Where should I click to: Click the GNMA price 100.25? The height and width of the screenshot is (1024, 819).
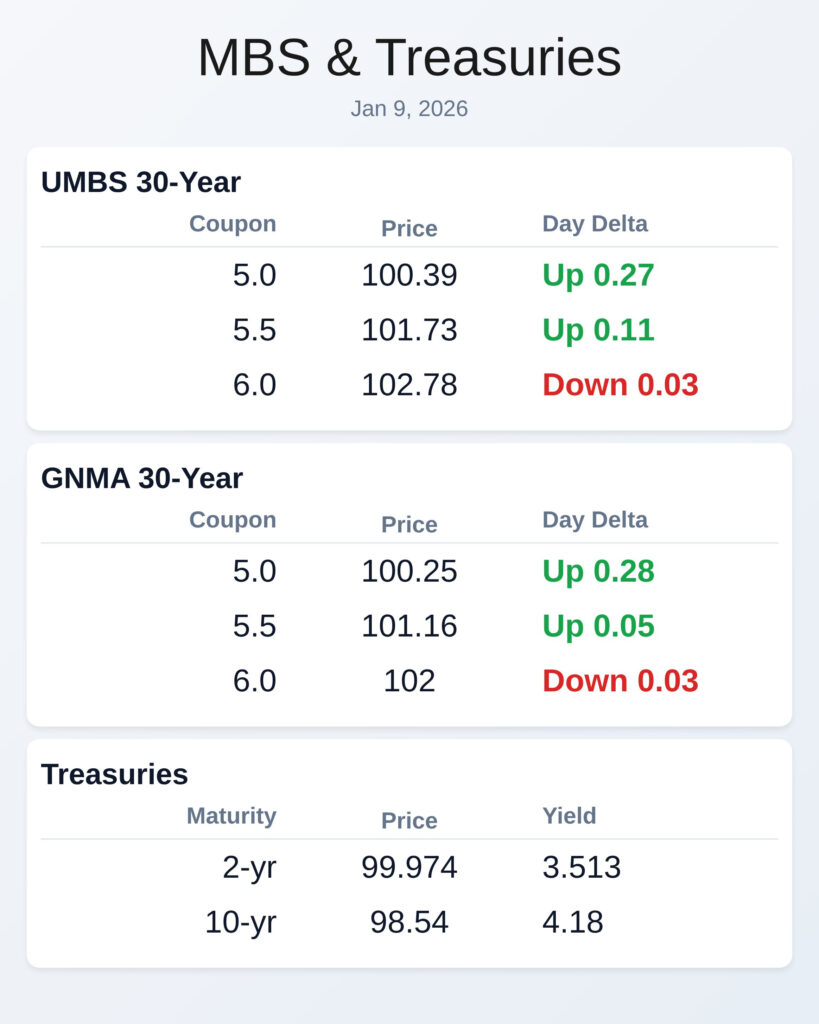point(409,571)
